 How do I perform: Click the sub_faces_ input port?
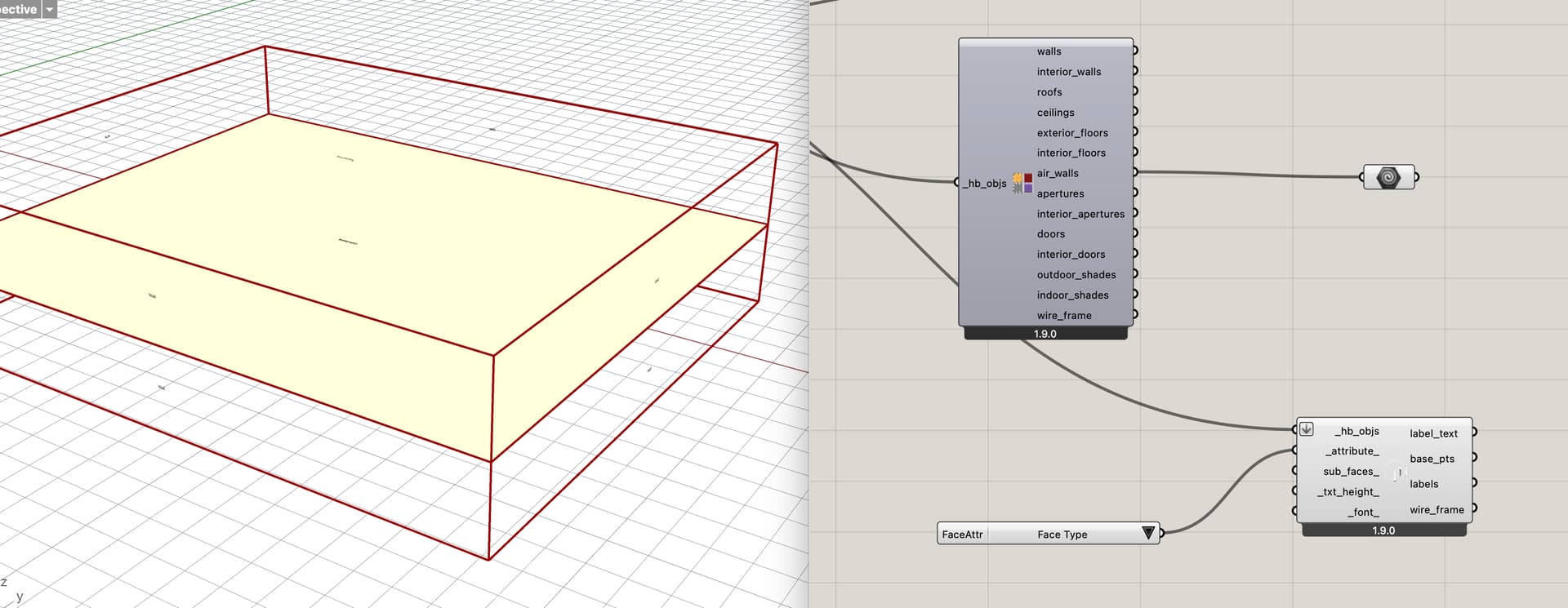(x=1295, y=471)
